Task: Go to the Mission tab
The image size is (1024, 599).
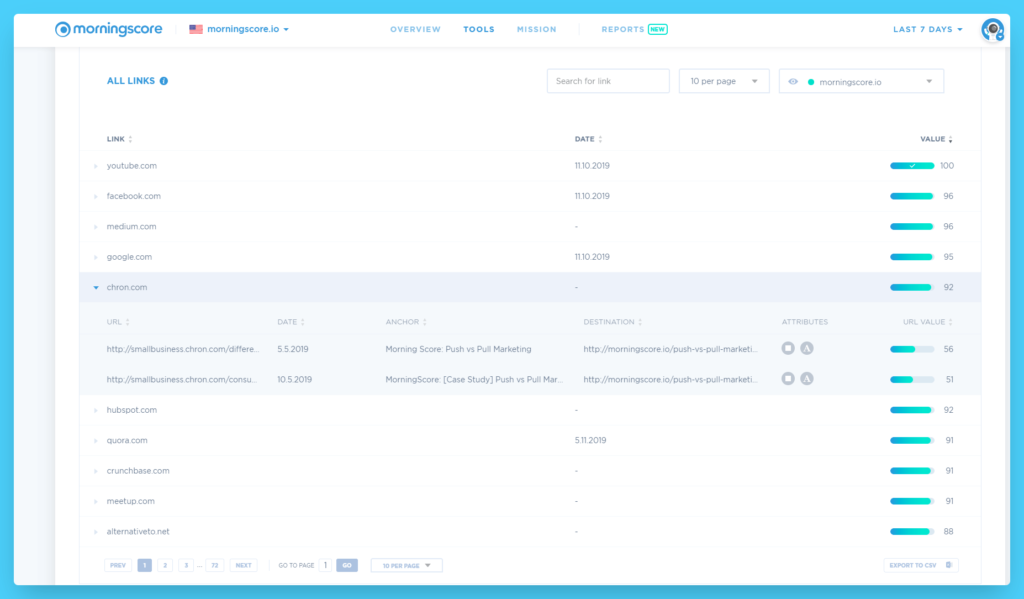Action: coord(537,29)
